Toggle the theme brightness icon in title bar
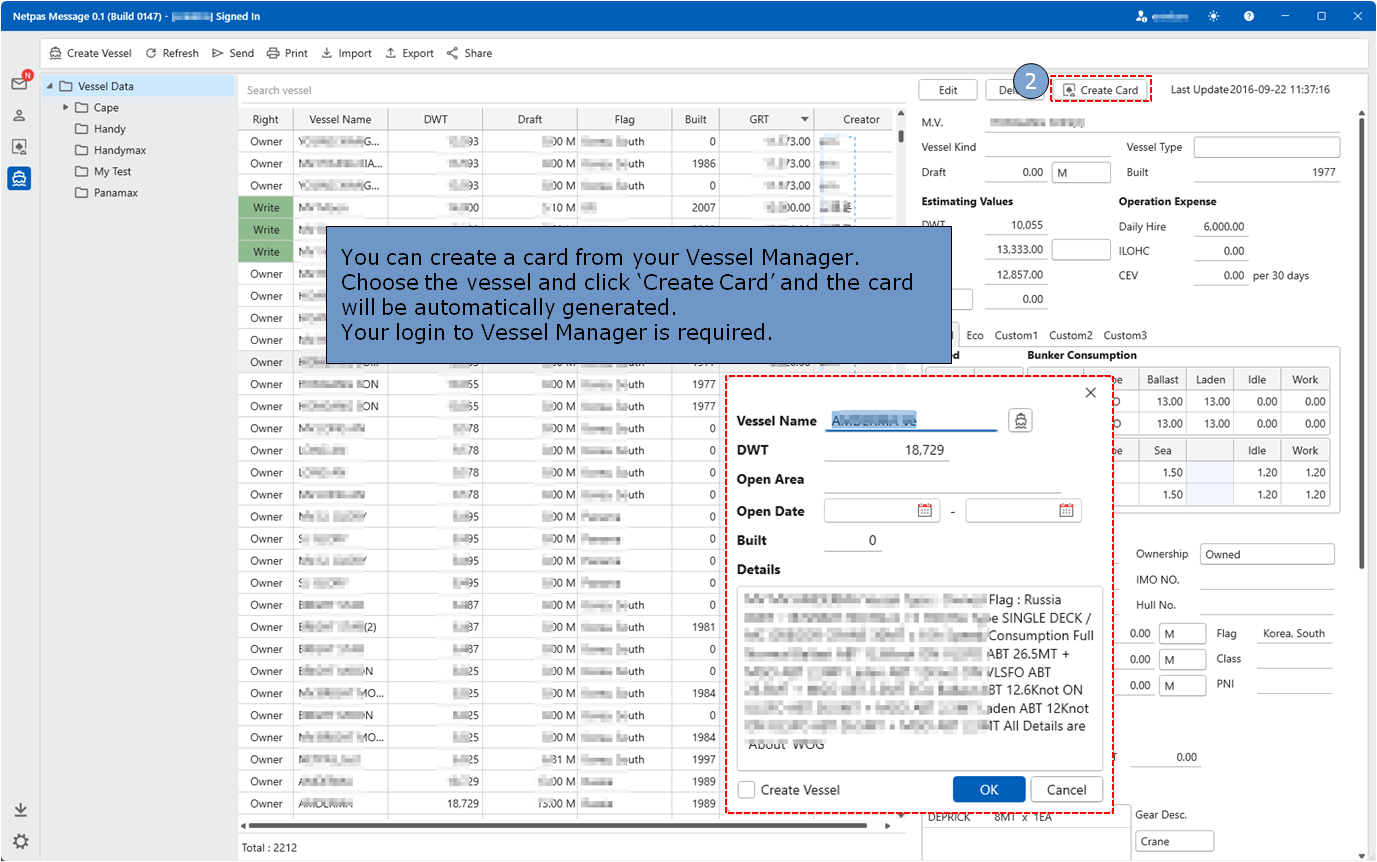The height and width of the screenshot is (862, 1377). (x=1214, y=16)
